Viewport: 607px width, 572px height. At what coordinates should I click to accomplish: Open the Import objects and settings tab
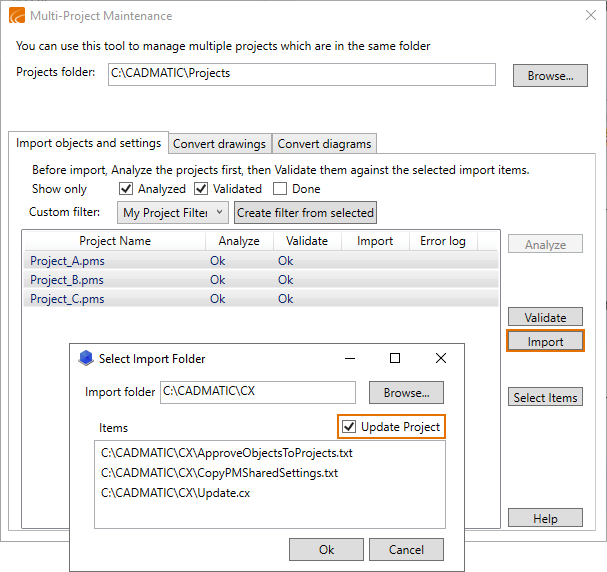click(88, 143)
